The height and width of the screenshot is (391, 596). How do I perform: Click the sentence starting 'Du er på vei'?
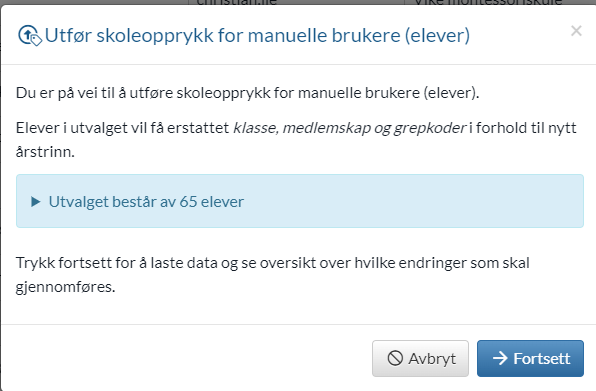point(247,93)
